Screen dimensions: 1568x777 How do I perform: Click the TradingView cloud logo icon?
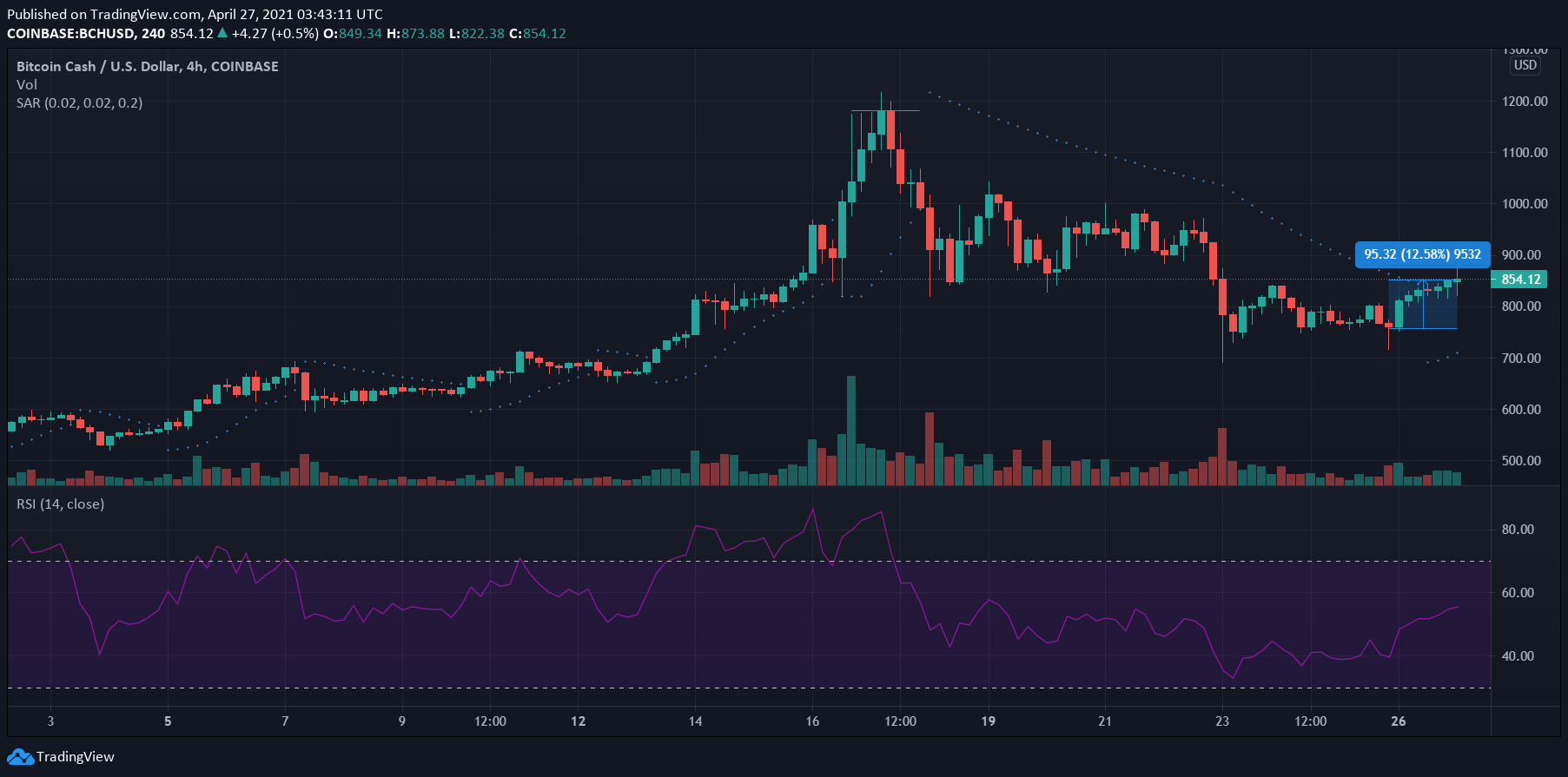21,757
